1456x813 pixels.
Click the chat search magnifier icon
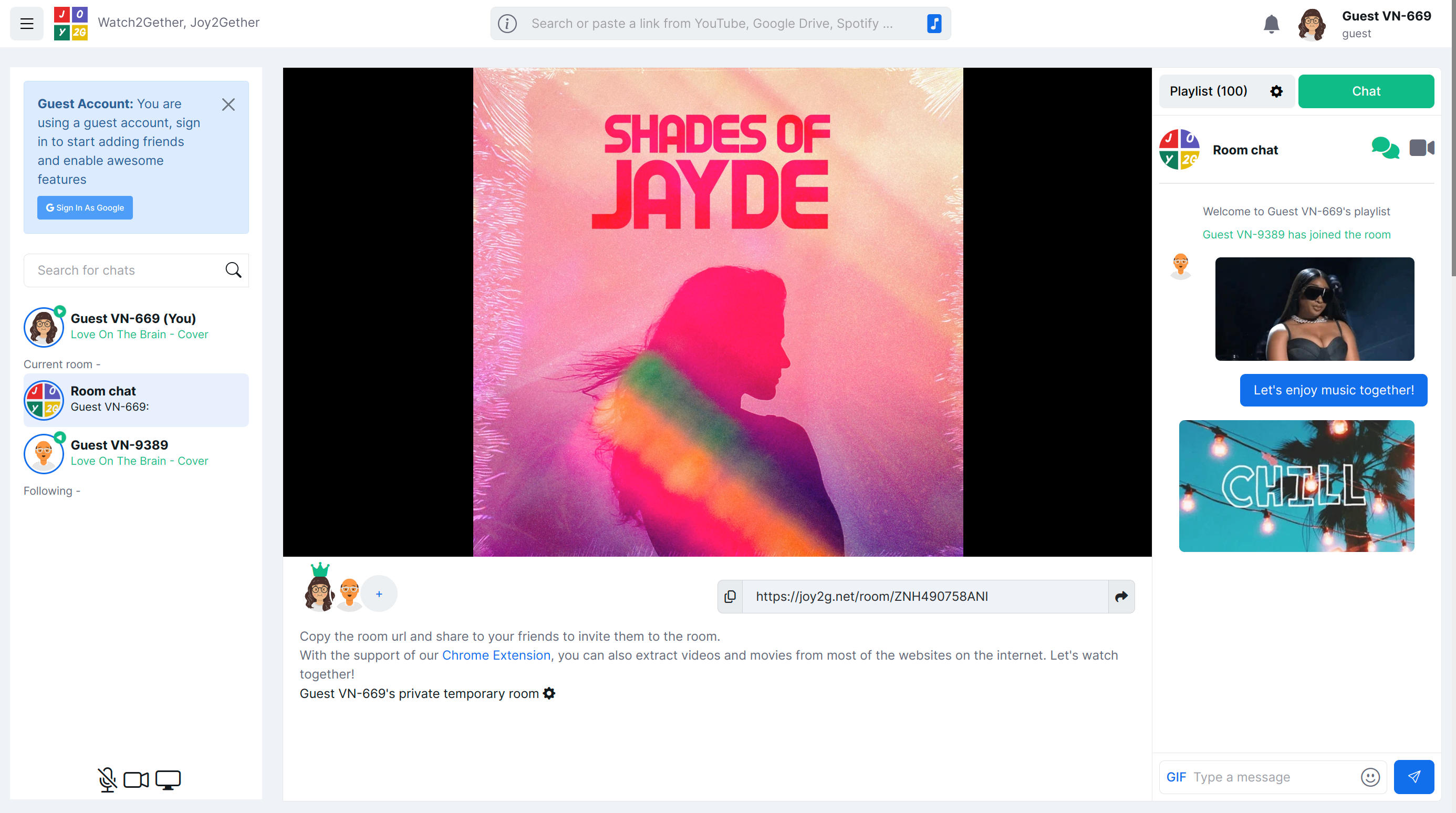(233, 270)
